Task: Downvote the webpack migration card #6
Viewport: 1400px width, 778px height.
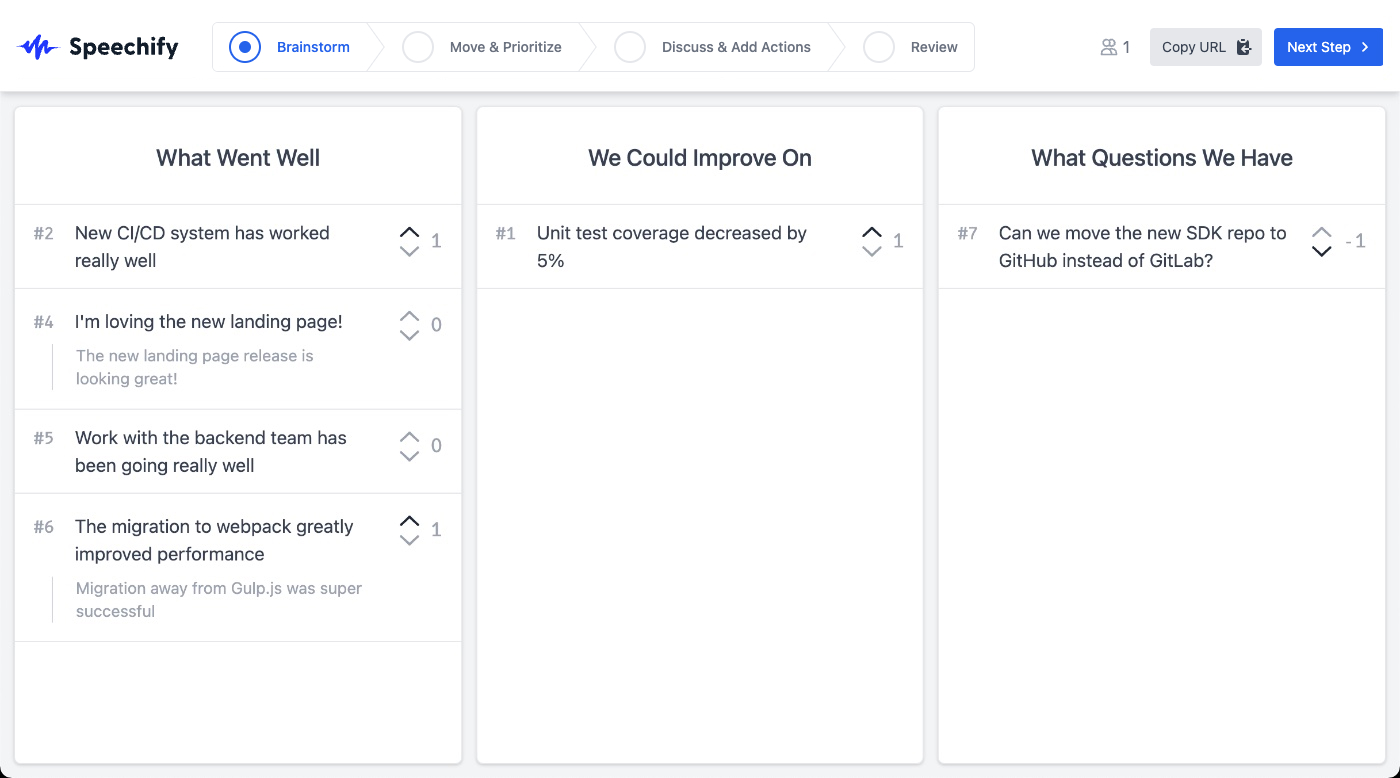Action: click(x=409, y=540)
